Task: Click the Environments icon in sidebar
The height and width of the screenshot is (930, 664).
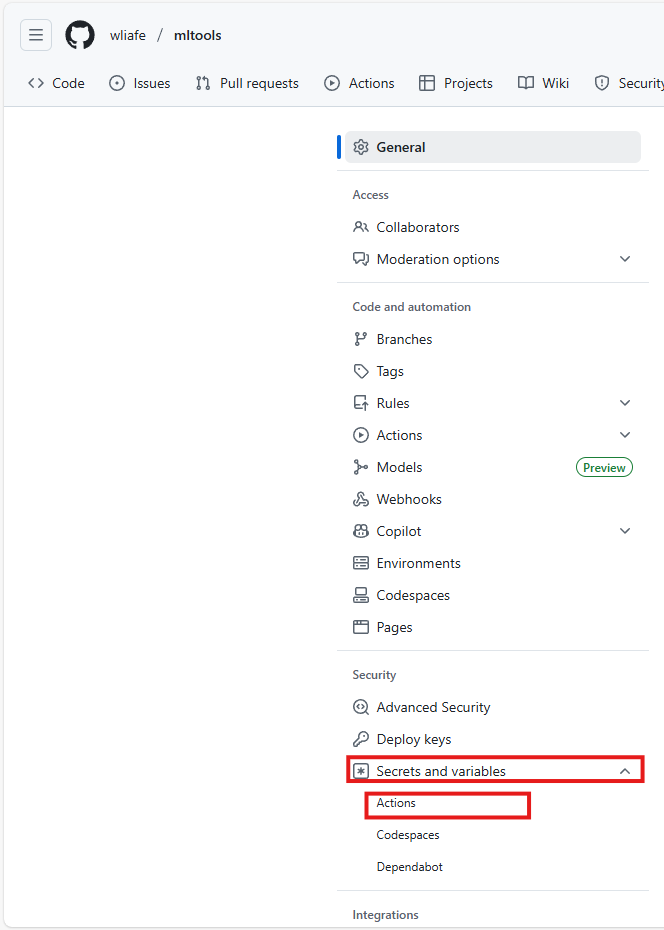Action: [x=361, y=563]
